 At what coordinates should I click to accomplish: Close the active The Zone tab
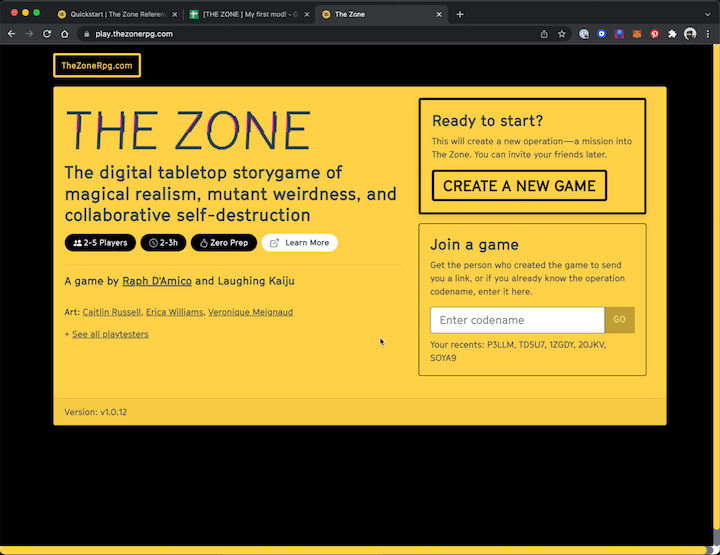click(x=439, y=14)
